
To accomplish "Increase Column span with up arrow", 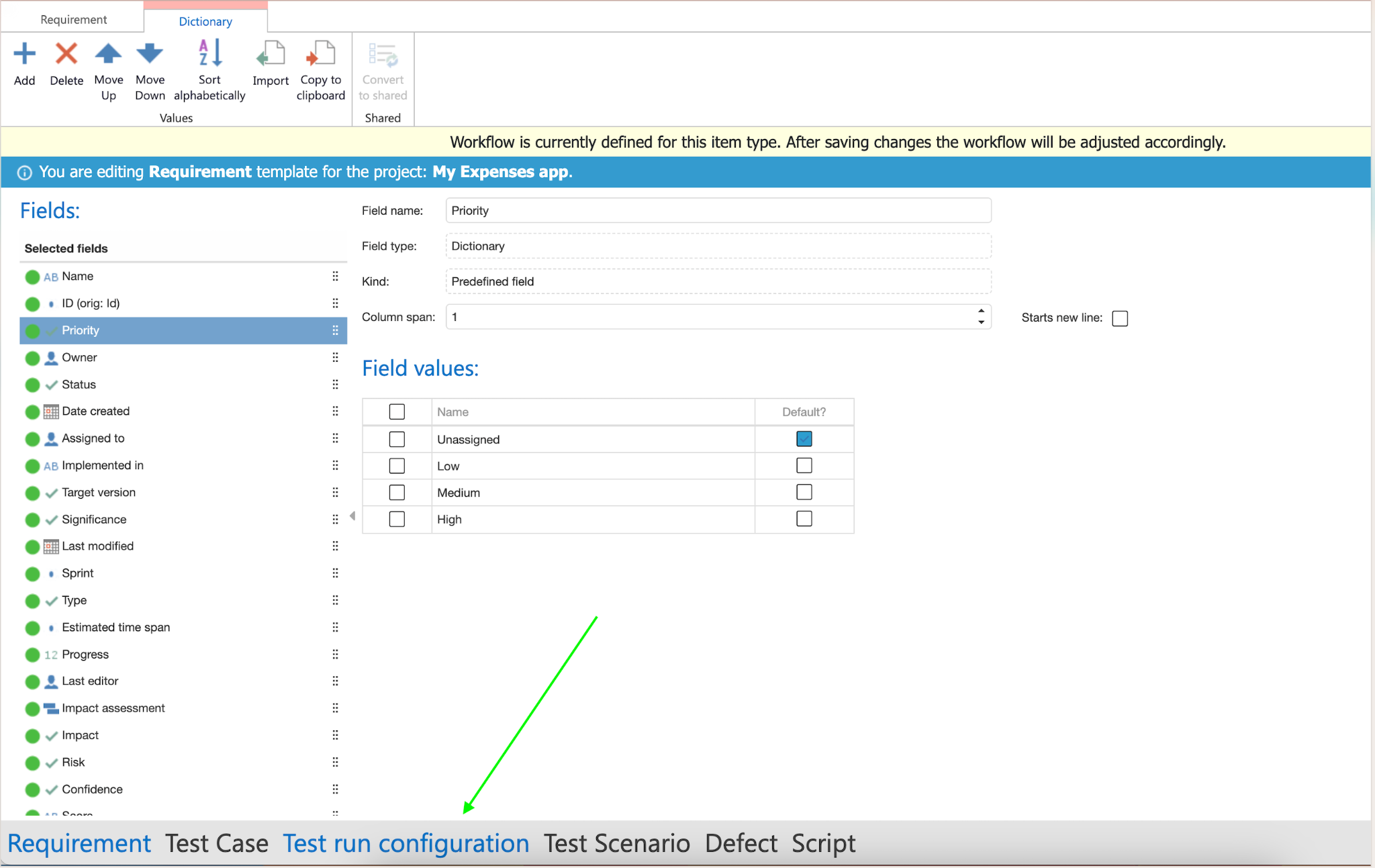I will click(981, 311).
